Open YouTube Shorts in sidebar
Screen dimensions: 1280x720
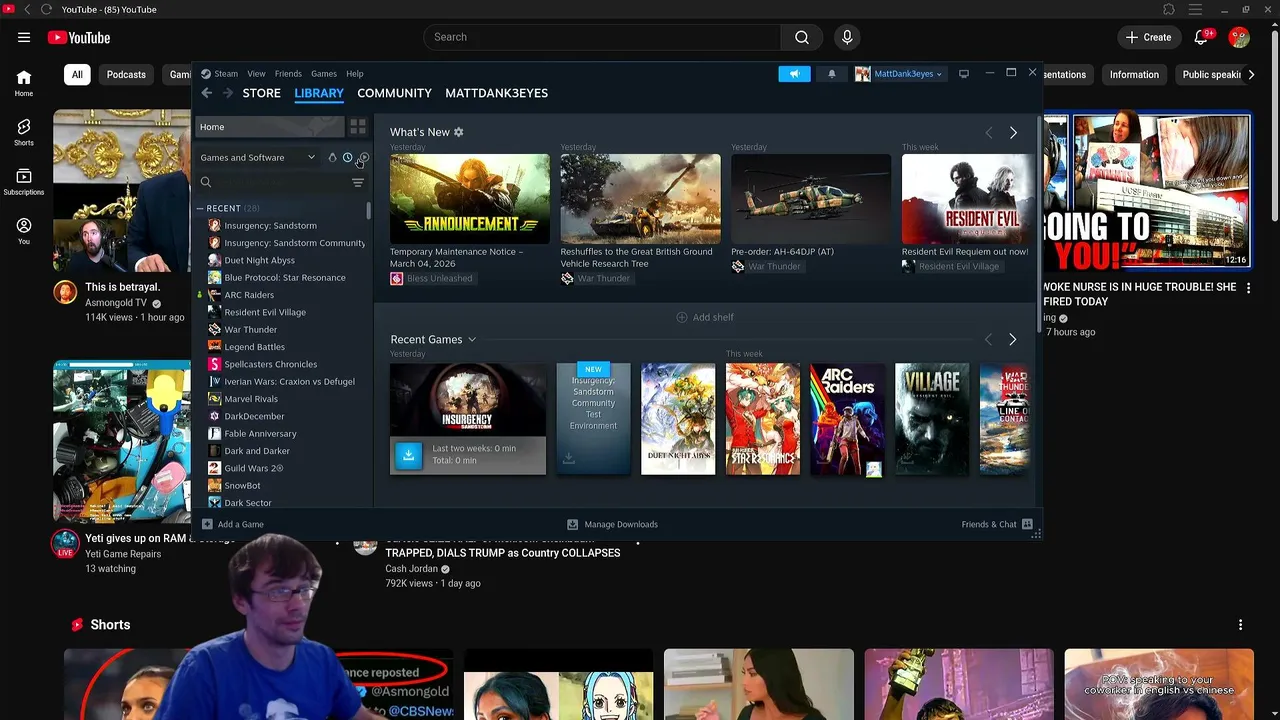point(24,132)
